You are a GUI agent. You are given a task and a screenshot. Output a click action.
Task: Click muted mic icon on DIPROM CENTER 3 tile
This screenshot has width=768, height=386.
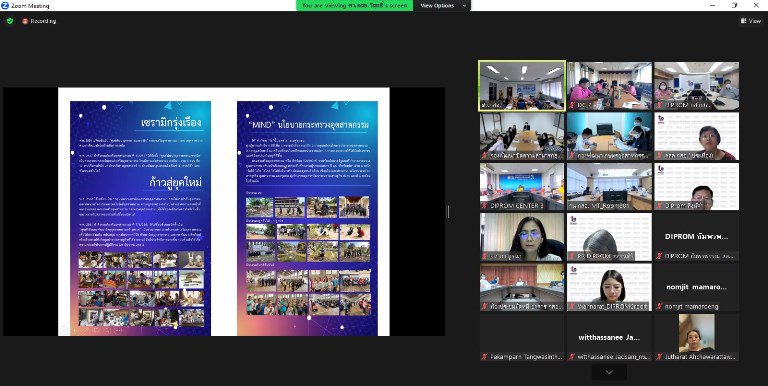(485, 206)
